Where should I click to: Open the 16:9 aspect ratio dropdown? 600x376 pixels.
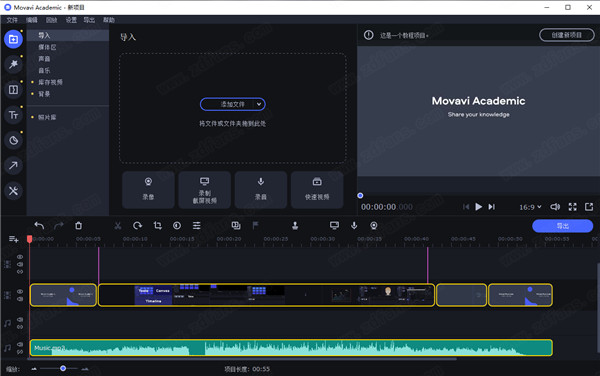pyautogui.click(x=530, y=207)
